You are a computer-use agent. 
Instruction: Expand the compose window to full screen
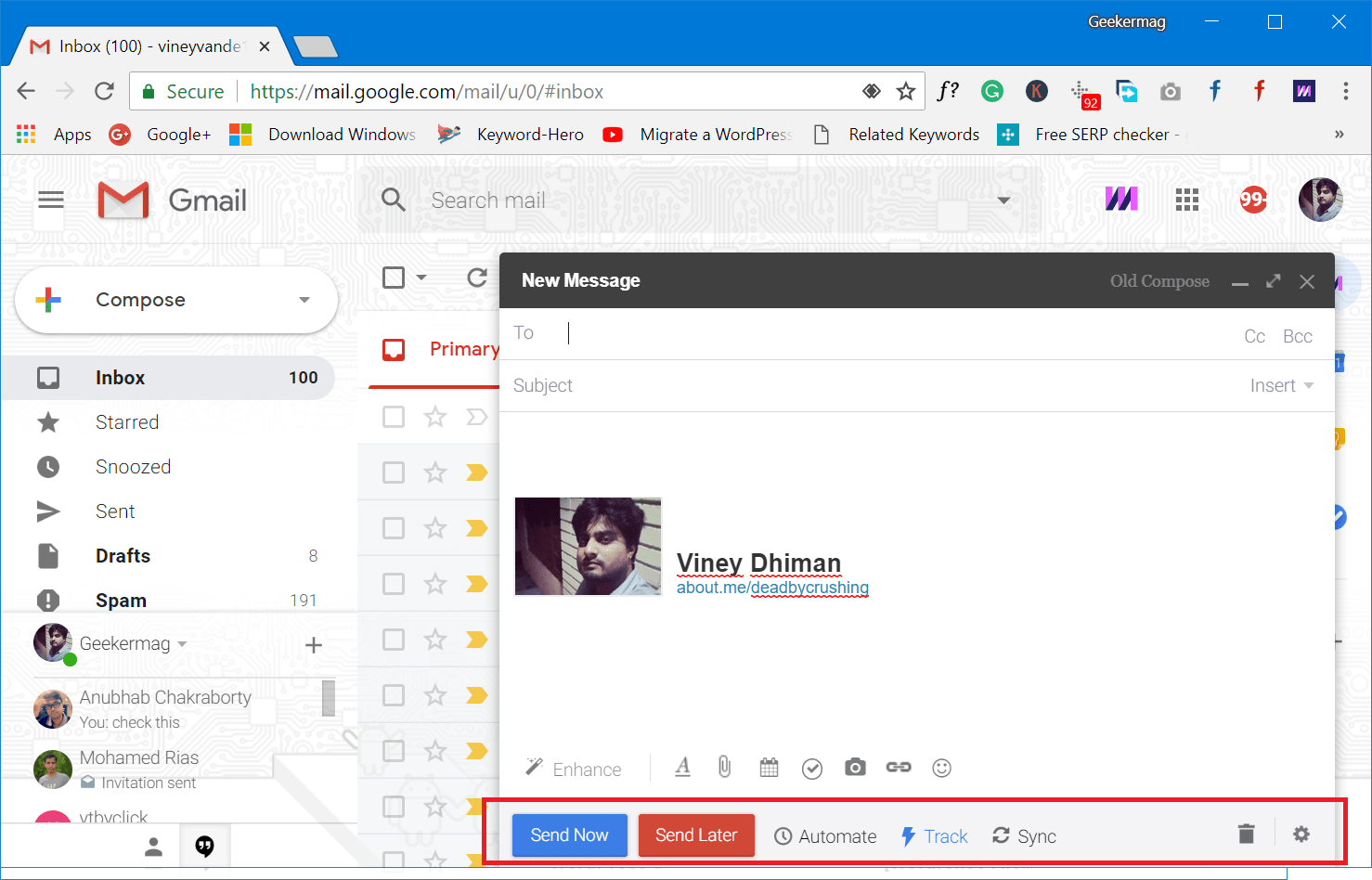tap(1274, 280)
